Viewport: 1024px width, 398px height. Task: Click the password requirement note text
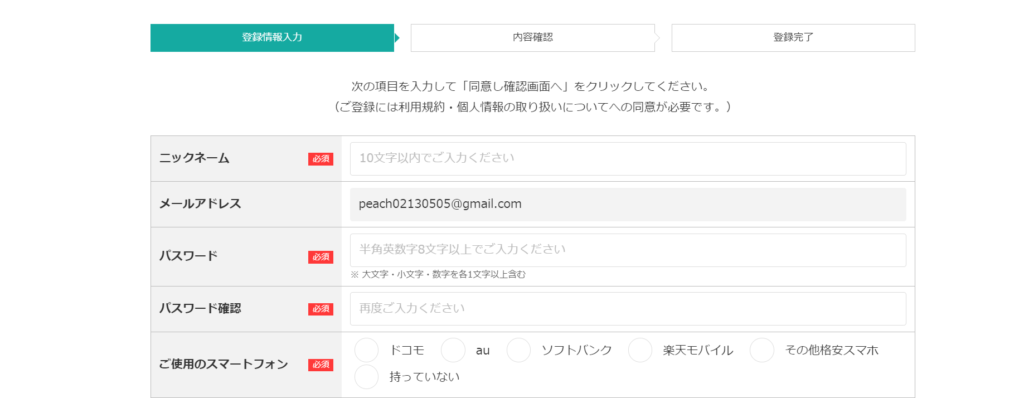point(438,274)
